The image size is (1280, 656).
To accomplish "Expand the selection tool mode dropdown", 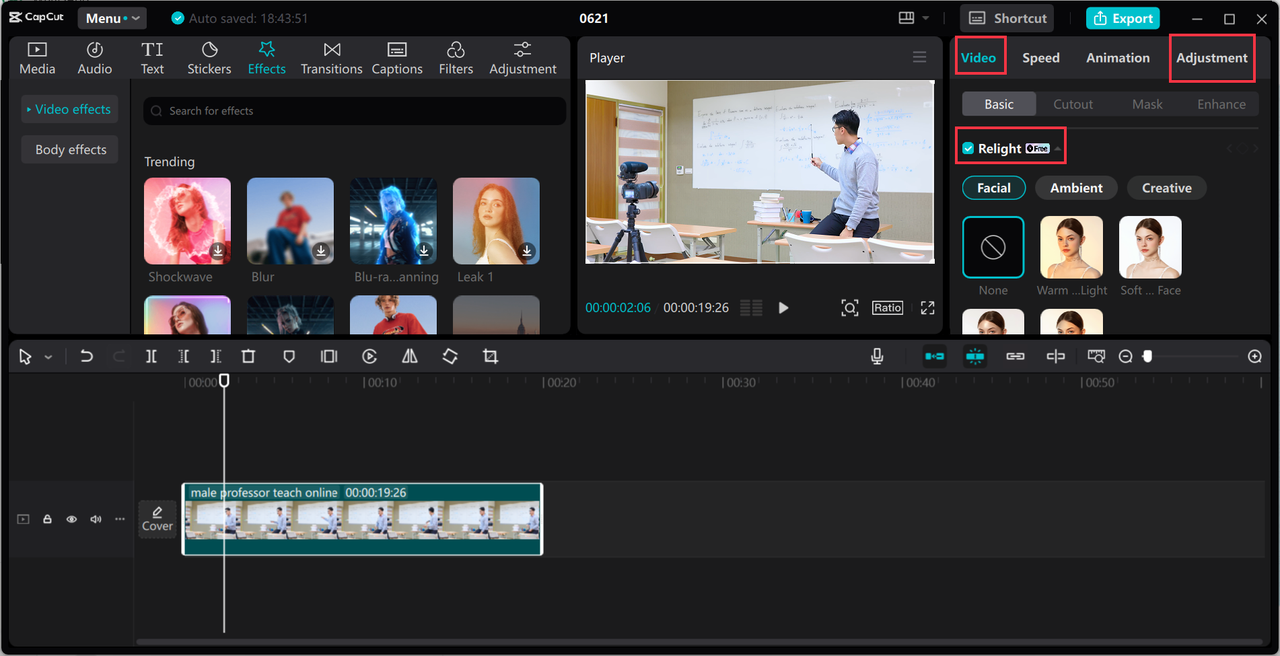I will pos(48,358).
